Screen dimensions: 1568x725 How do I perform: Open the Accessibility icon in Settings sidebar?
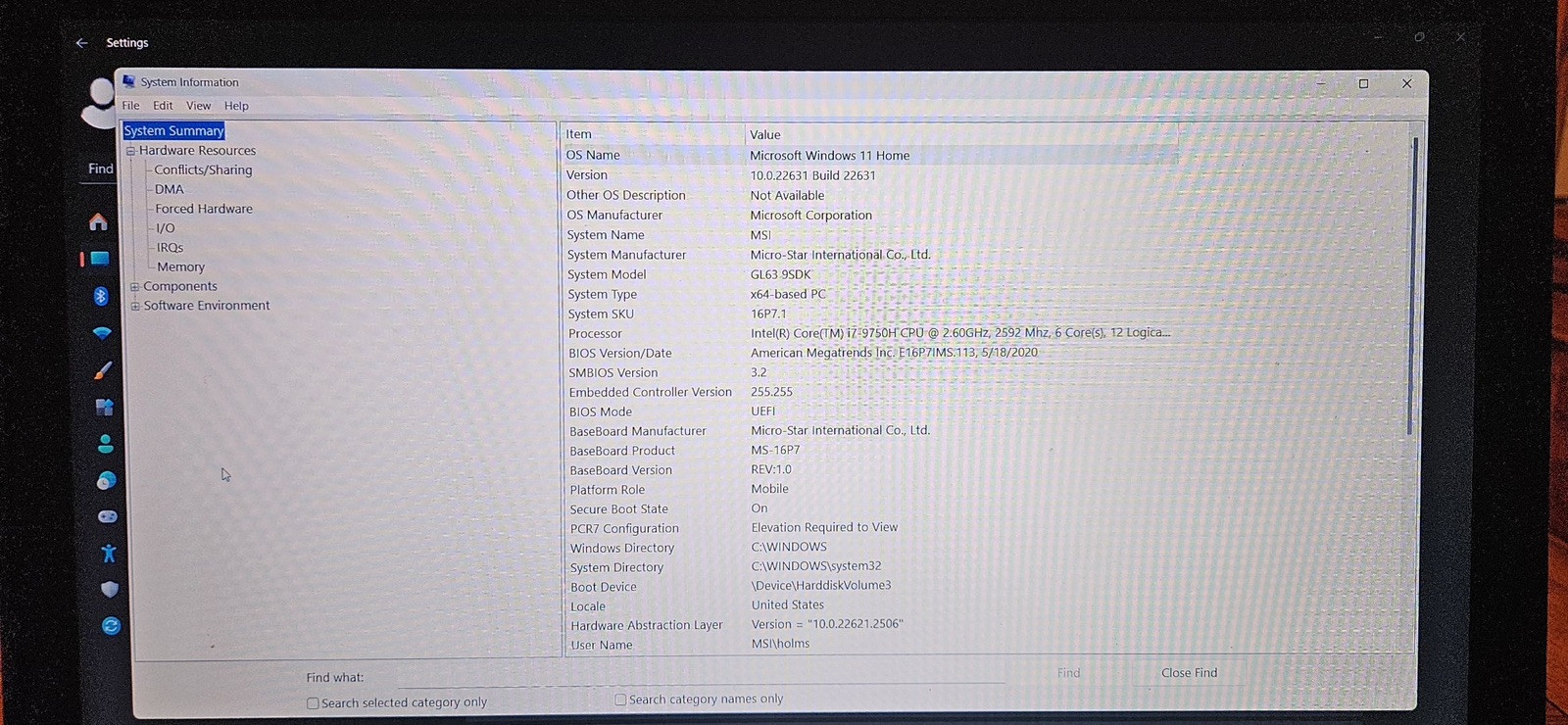coord(109,554)
